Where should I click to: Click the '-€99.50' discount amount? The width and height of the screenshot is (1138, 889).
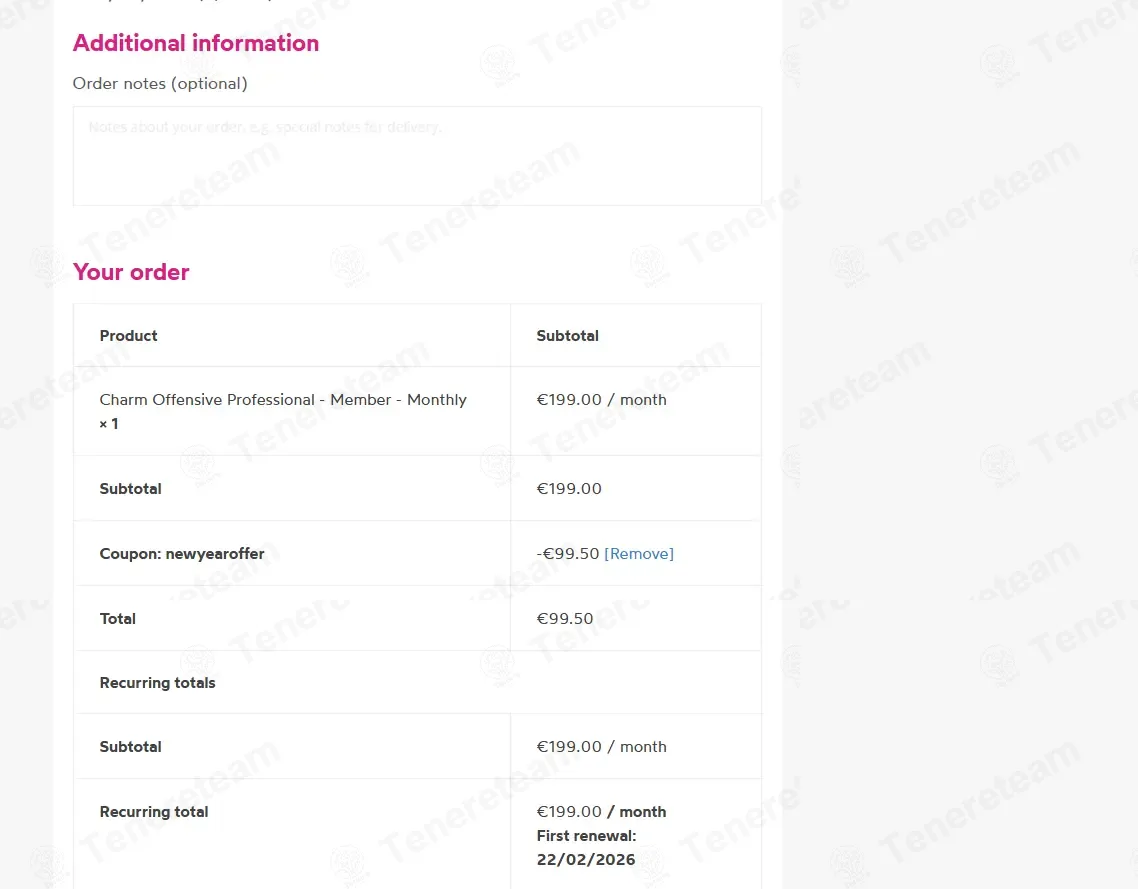point(568,554)
